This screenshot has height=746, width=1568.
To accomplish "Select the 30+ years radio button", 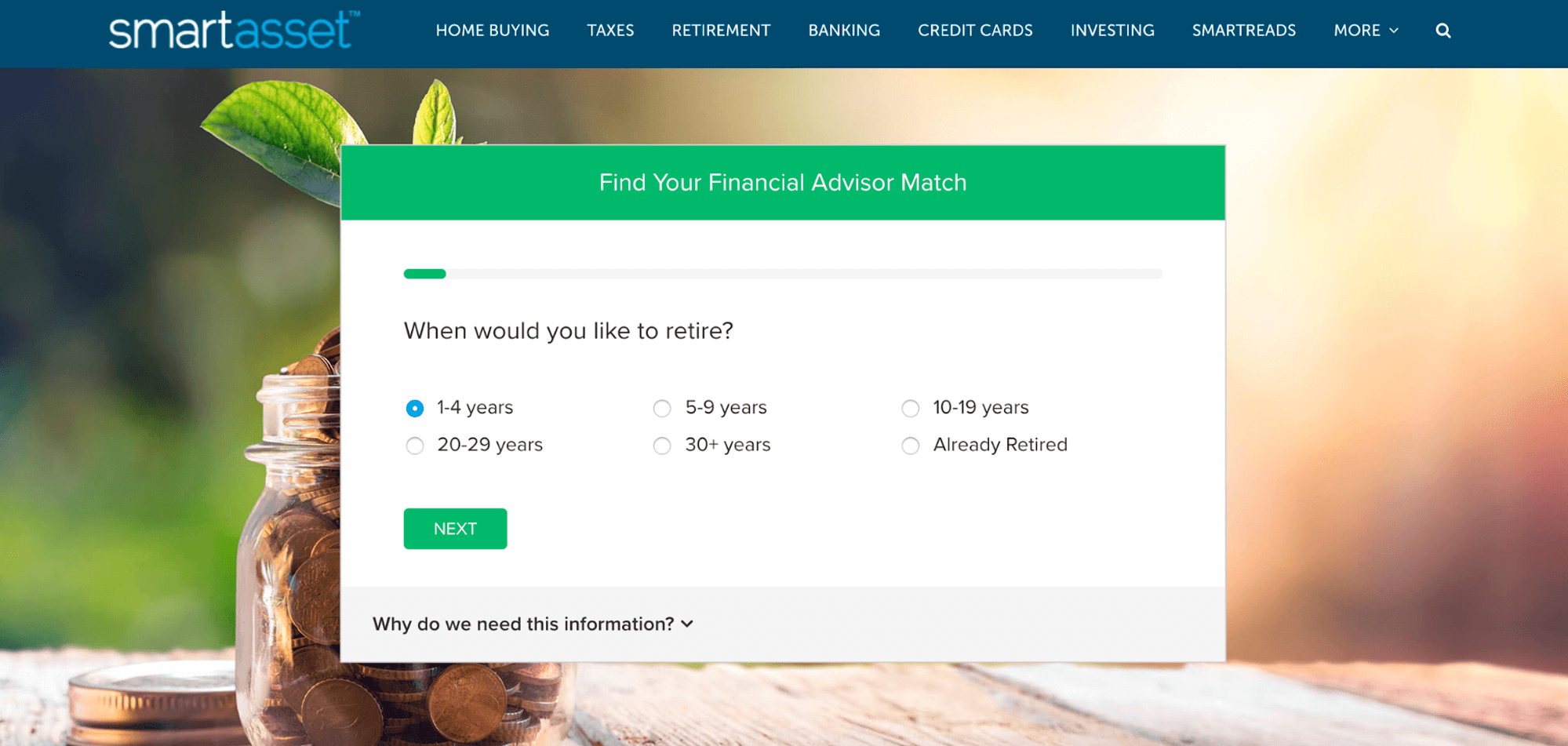I will (x=662, y=446).
